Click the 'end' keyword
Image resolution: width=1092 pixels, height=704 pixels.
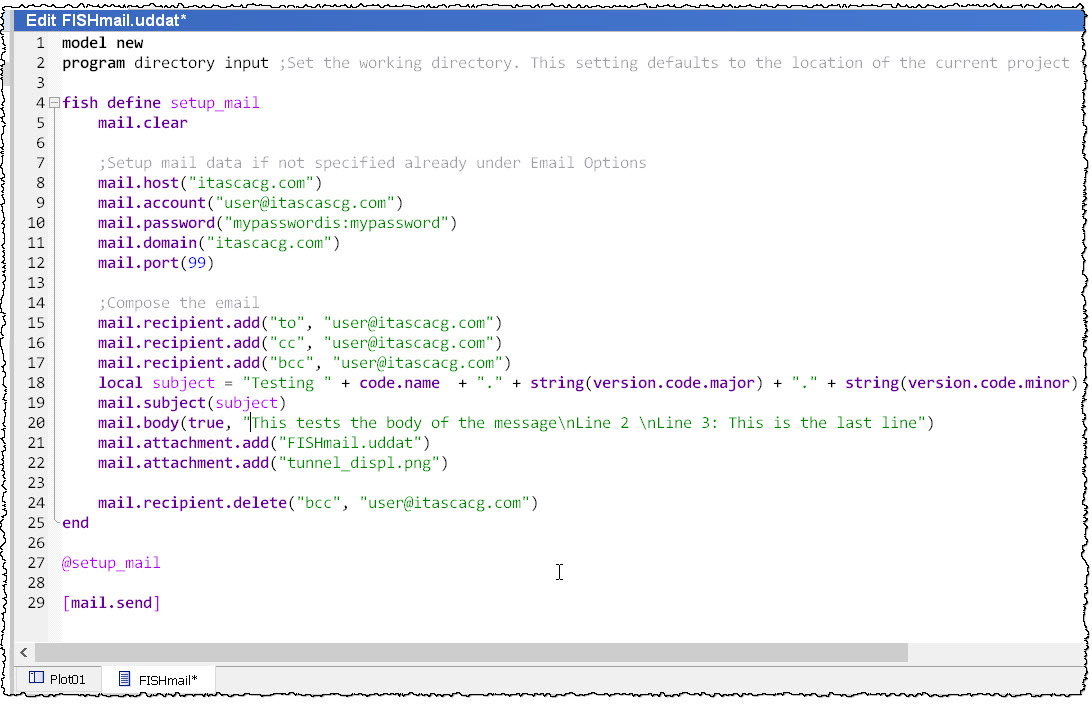(75, 523)
